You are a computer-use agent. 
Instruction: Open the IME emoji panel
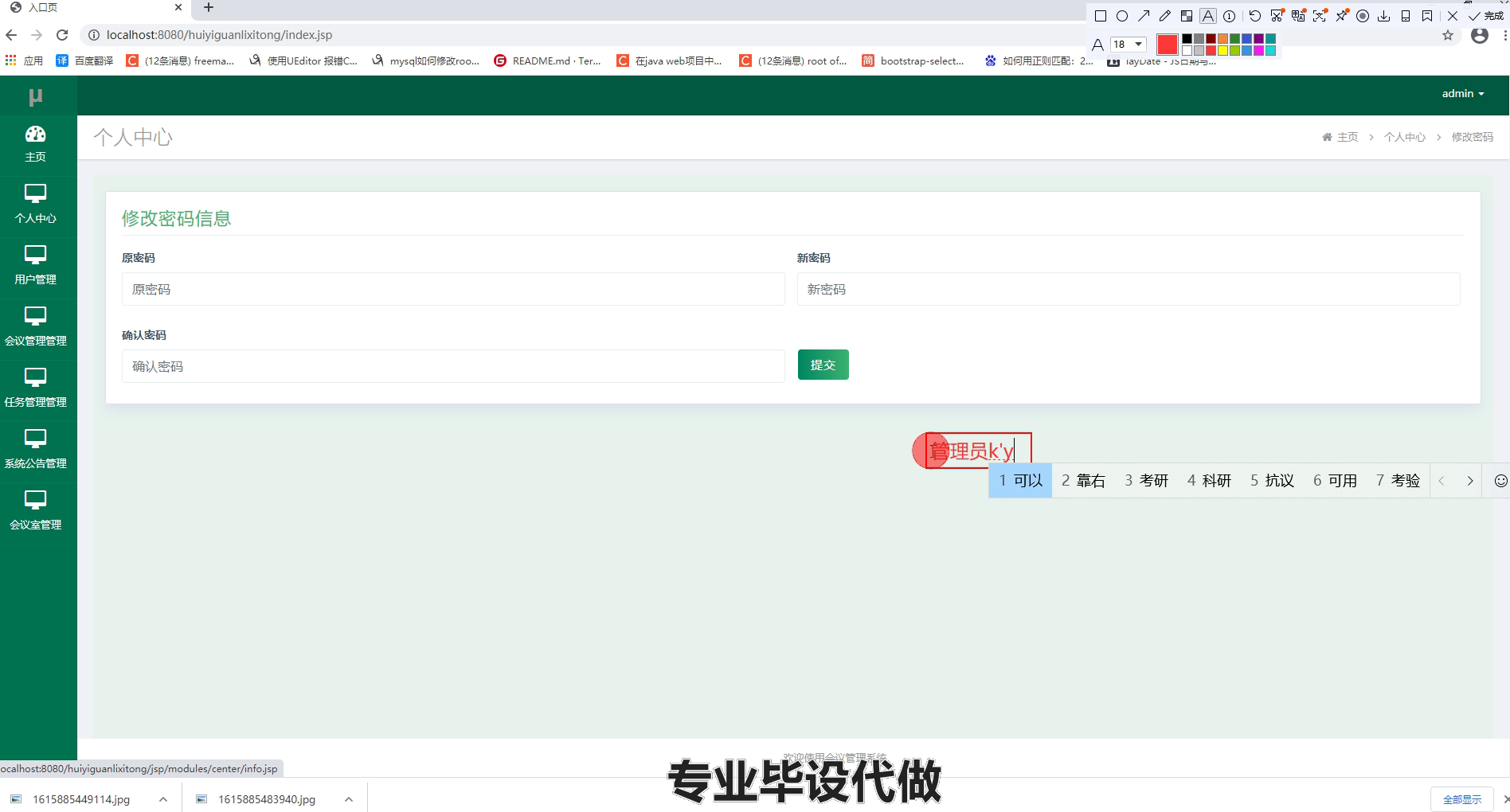point(1500,481)
